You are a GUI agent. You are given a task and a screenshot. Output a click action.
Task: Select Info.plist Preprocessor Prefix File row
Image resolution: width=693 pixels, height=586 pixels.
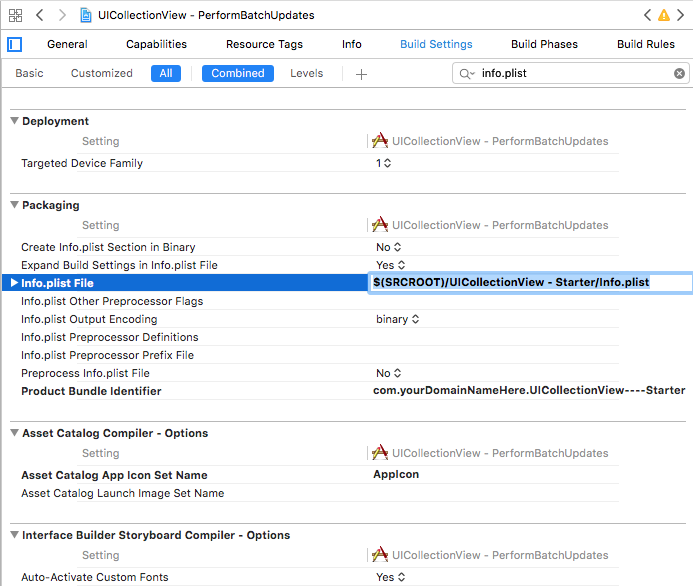(107, 355)
